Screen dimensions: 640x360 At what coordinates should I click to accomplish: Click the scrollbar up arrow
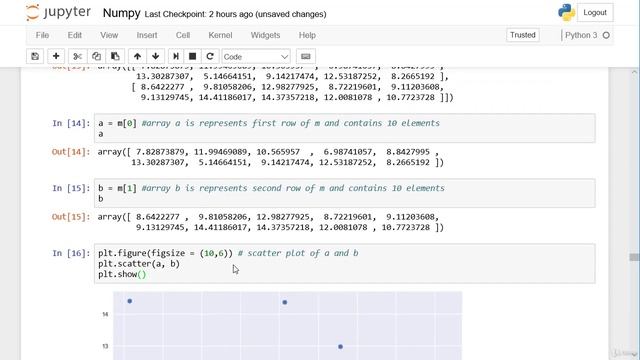click(x=634, y=72)
